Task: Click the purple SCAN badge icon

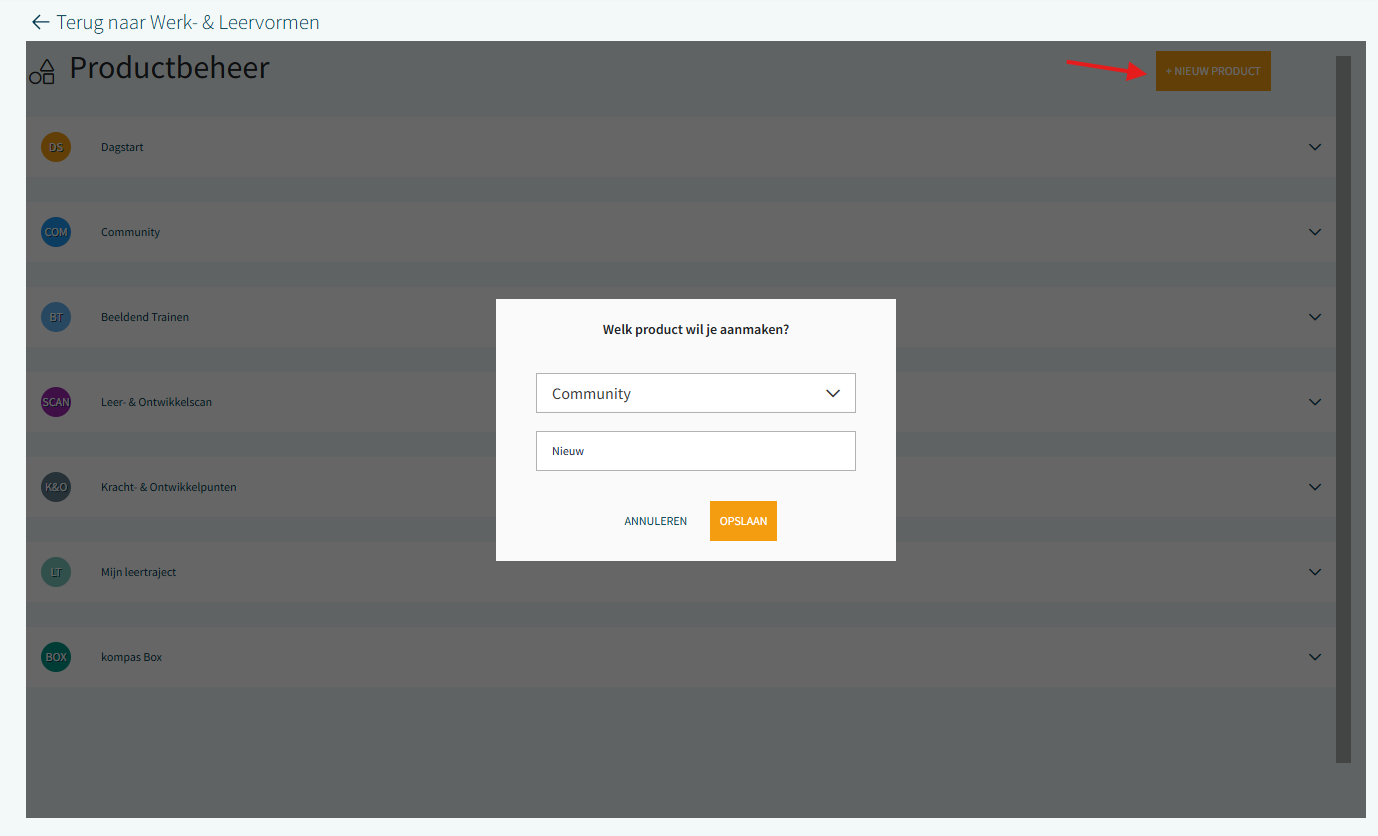Action: tap(56, 402)
